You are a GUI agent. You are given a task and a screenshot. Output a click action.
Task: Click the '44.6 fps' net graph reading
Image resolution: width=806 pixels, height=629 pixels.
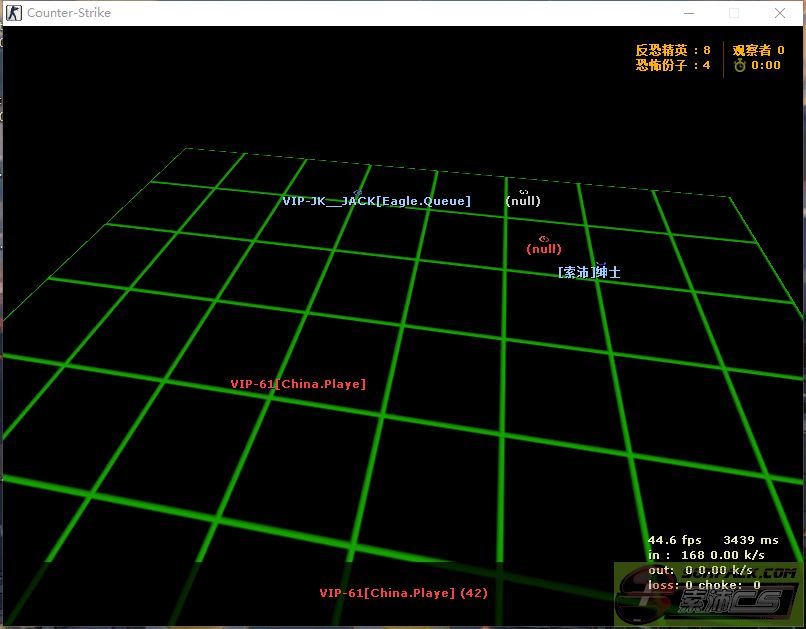click(x=674, y=540)
